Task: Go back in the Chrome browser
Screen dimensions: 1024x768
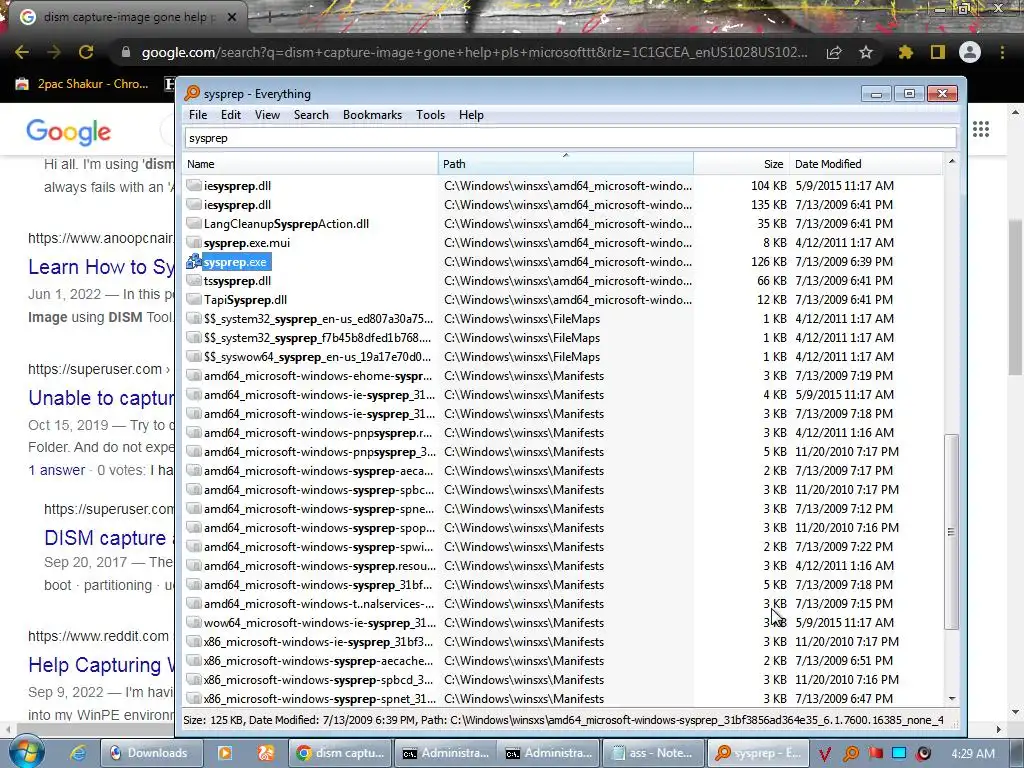Action: click(22, 52)
